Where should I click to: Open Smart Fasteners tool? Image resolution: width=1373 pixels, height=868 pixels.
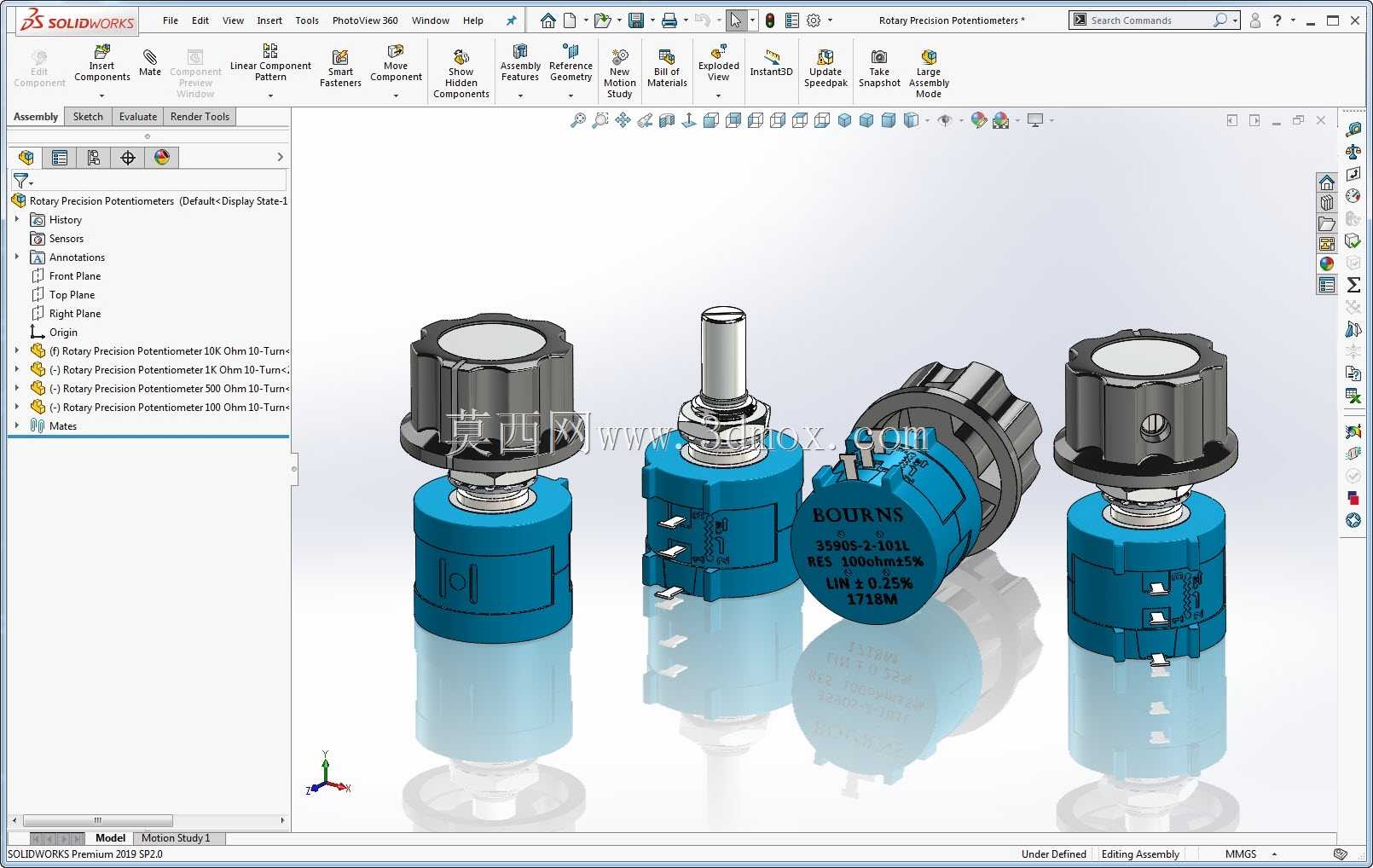tap(340, 68)
